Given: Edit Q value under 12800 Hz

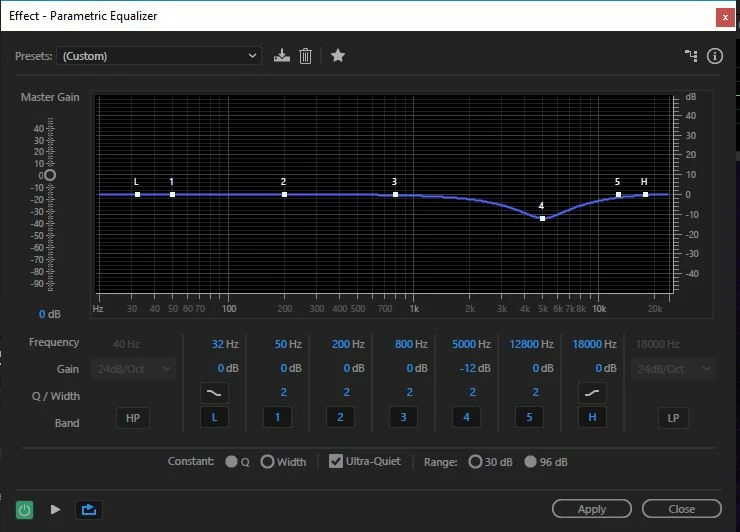Looking at the screenshot, I should tap(536, 392).
